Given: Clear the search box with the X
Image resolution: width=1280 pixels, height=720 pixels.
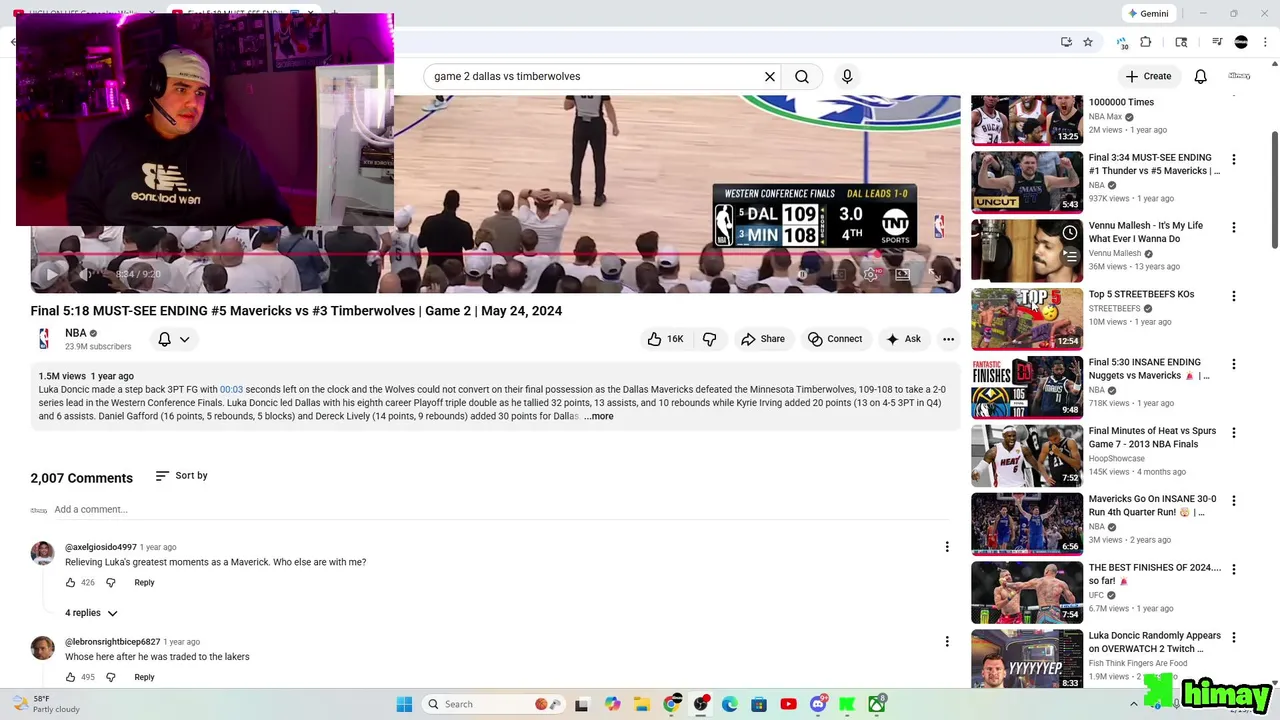Looking at the screenshot, I should click(x=770, y=76).
